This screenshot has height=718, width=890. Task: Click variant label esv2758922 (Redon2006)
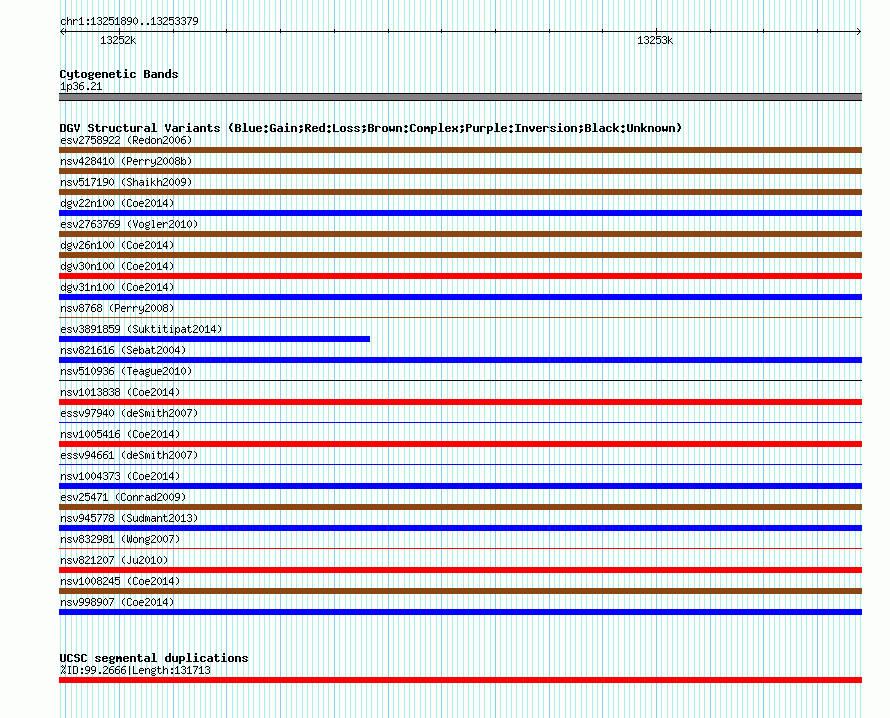pos(126,140)
